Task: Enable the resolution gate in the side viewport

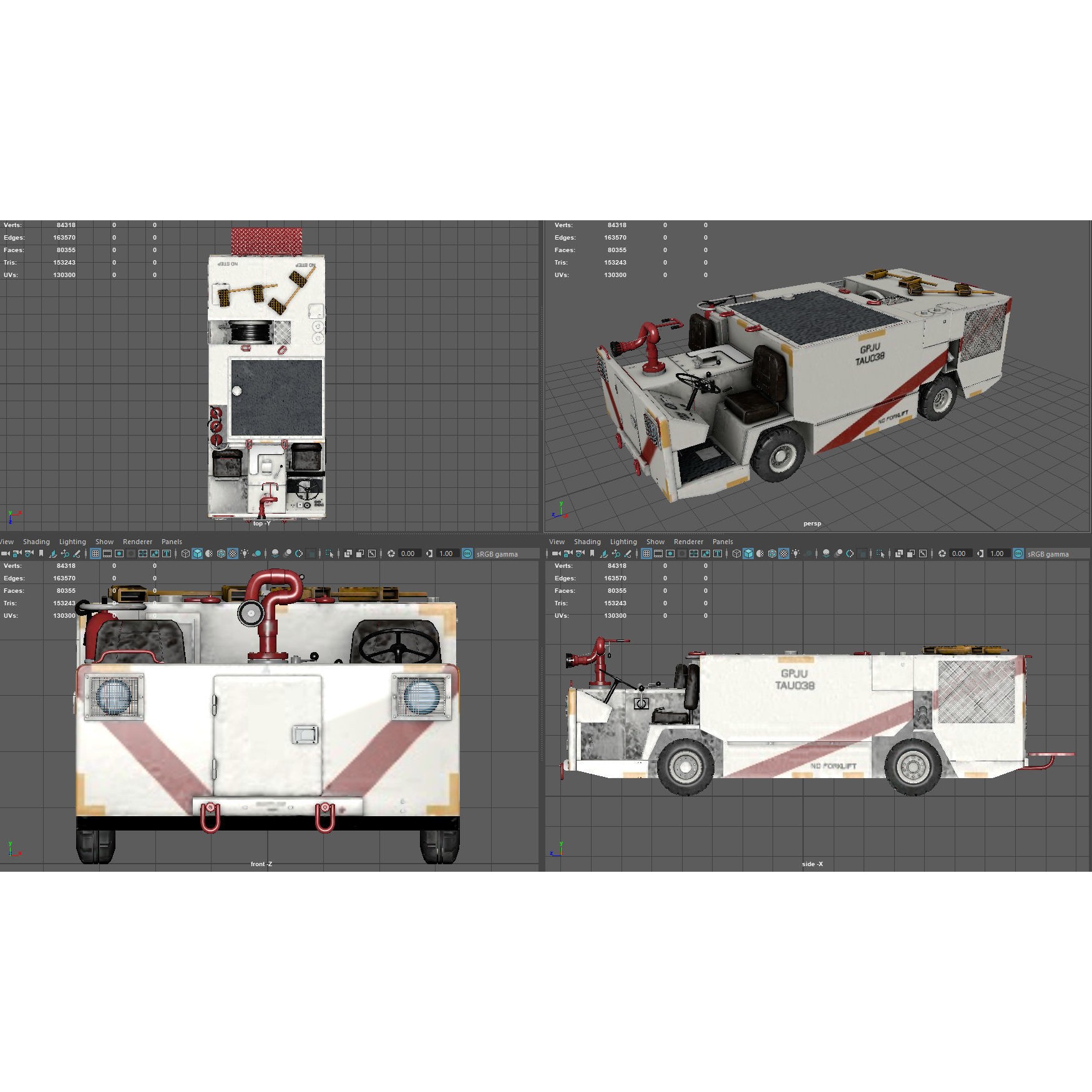Action: 671,553
